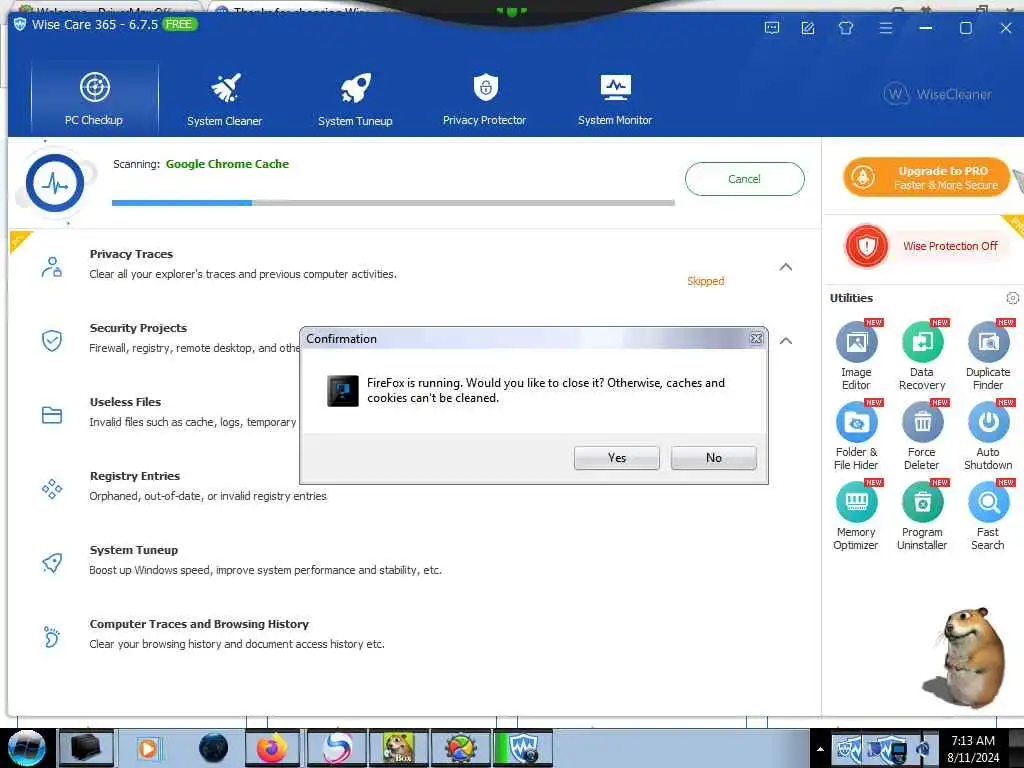This screenshot has height=768, width=1024.
Task: Open the hamburger menu in title bar
Action: (886, 28)
